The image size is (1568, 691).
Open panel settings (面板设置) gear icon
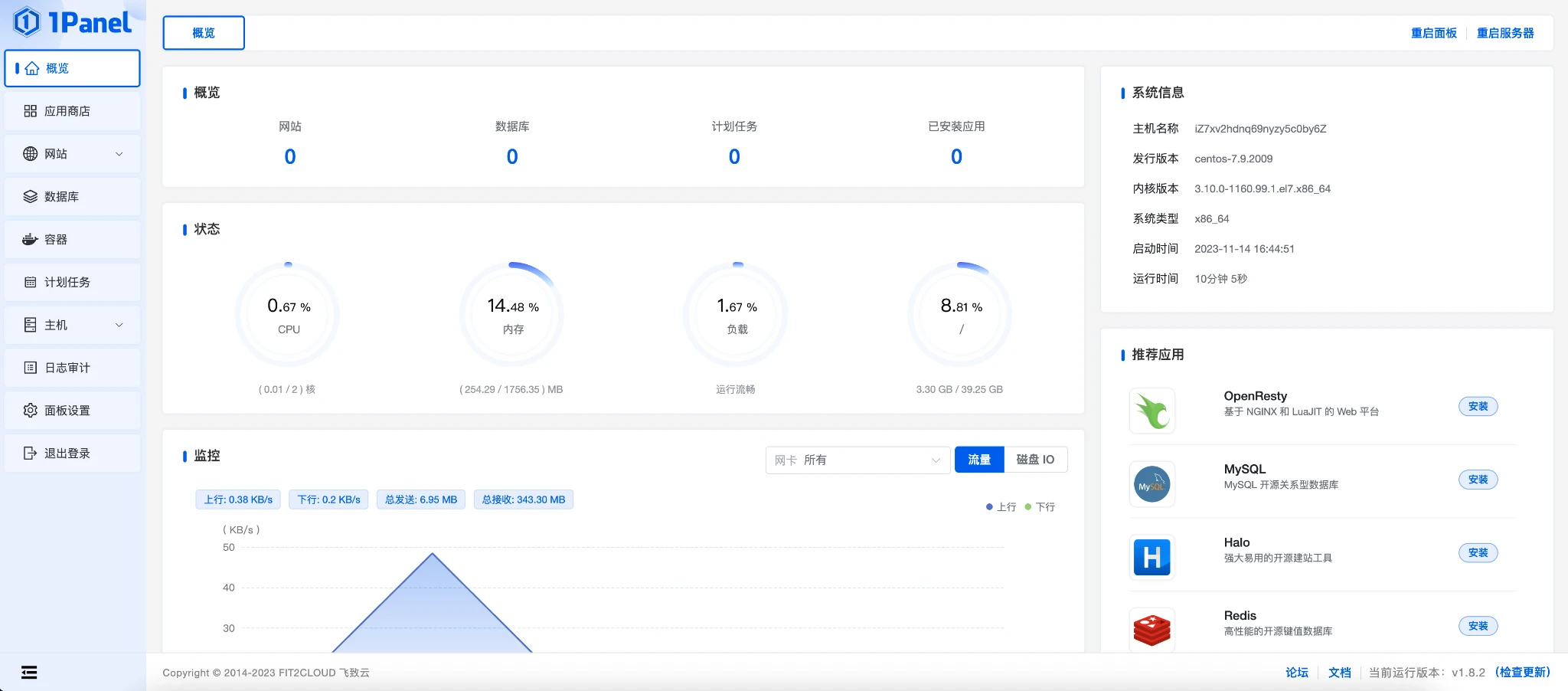(x=31, y=411)
